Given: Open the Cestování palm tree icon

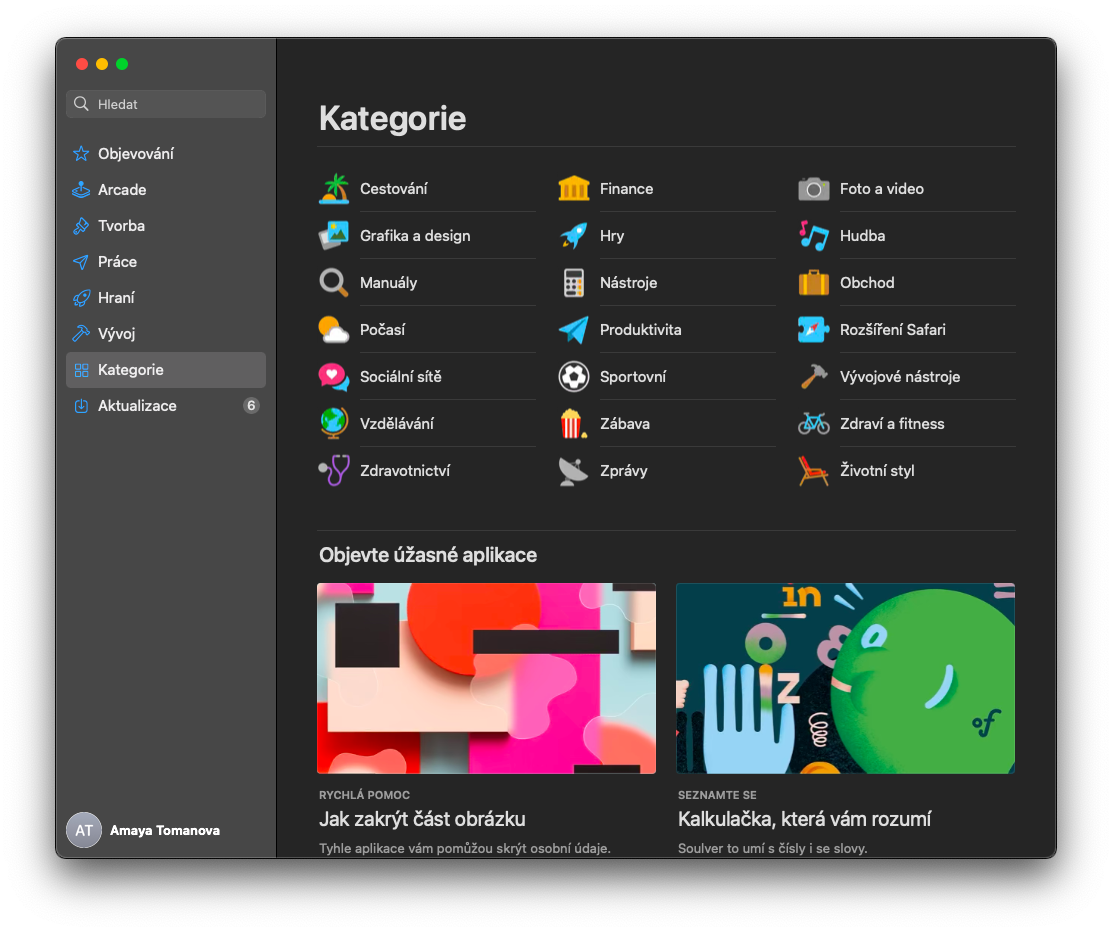Looking at the screenshot, I should point(334,189).
